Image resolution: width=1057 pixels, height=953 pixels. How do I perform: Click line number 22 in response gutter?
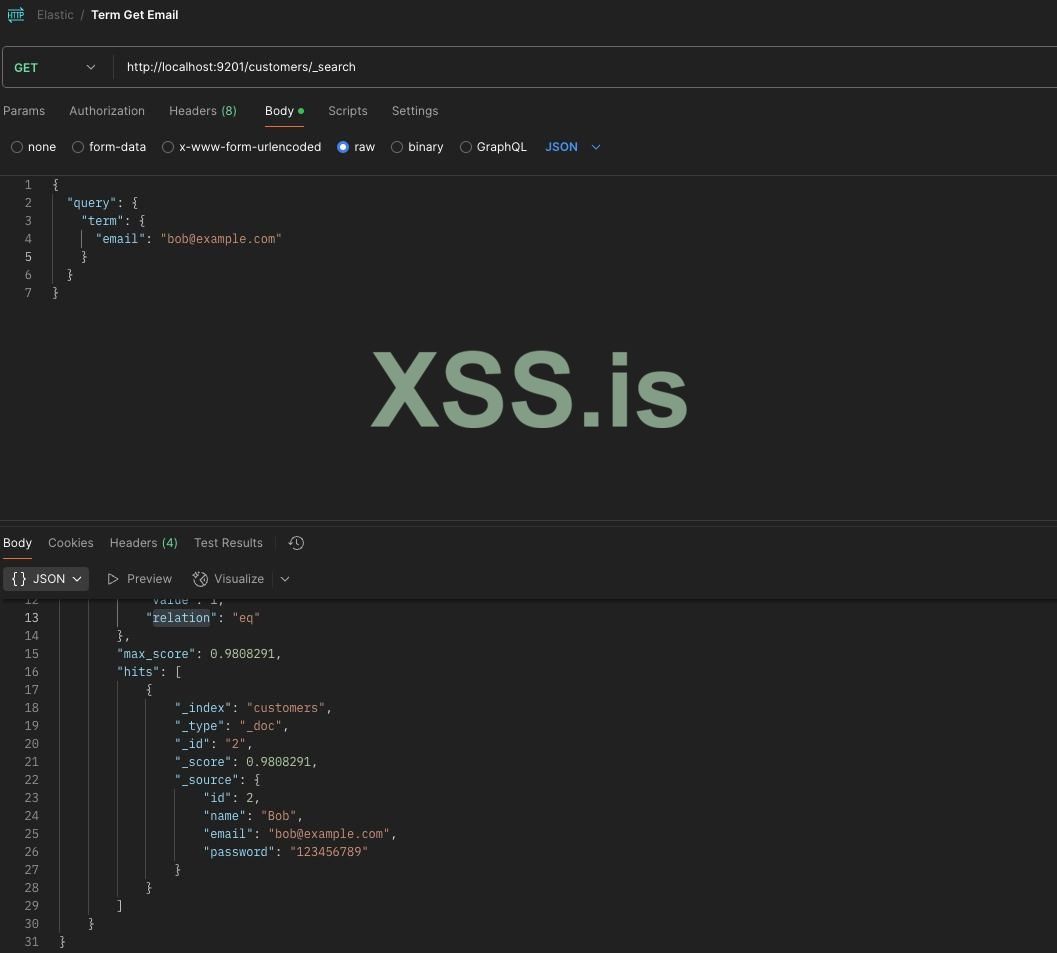[32, 780]
